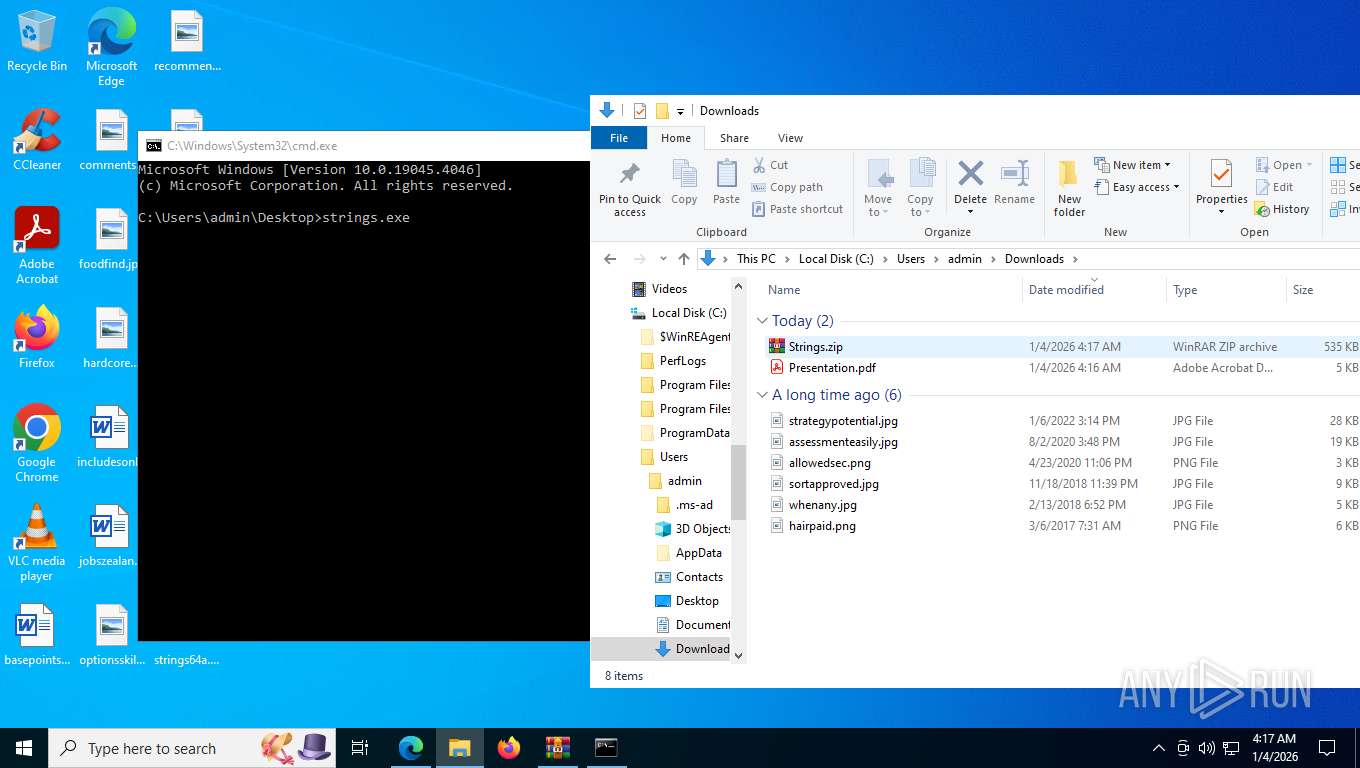Select Strings.zip file

[815, 347]
